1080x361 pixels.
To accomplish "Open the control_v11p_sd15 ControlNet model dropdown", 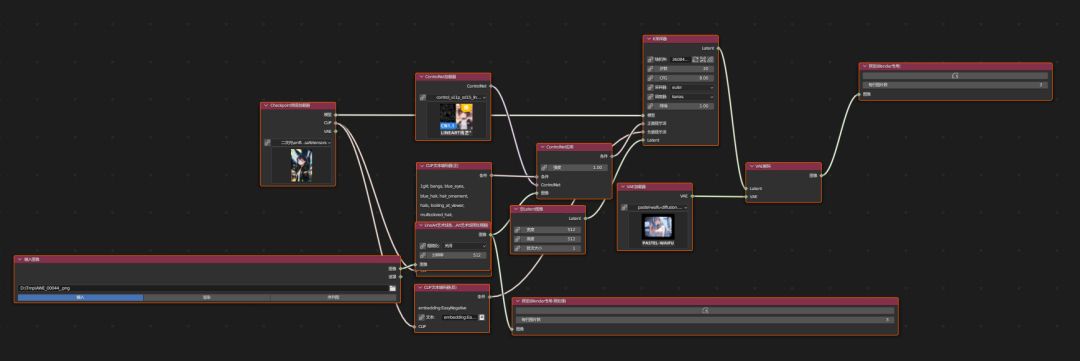I will (457, 98).
